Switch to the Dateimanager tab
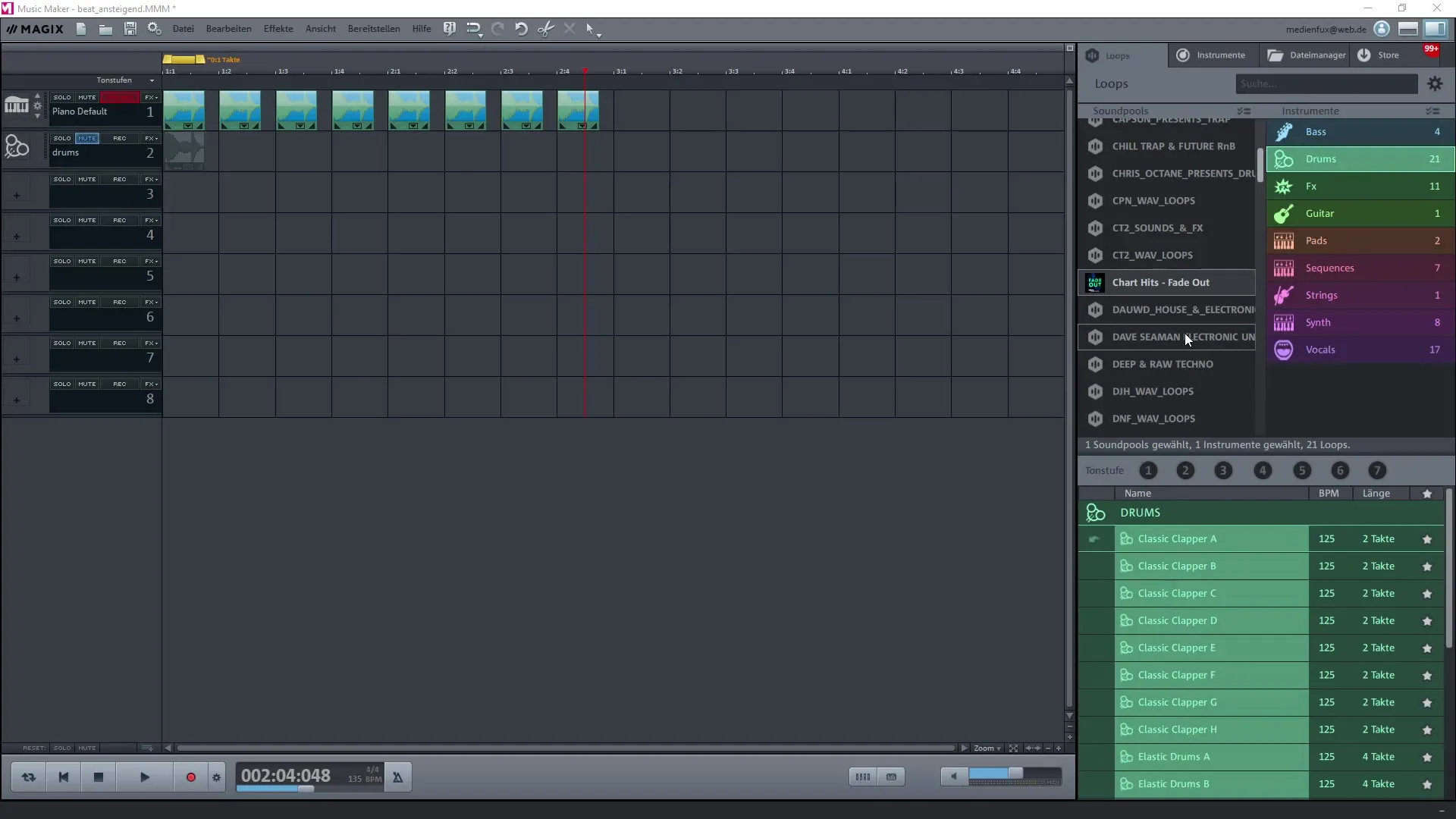This screenshot has height=819, width=1456. [1306, 55]
